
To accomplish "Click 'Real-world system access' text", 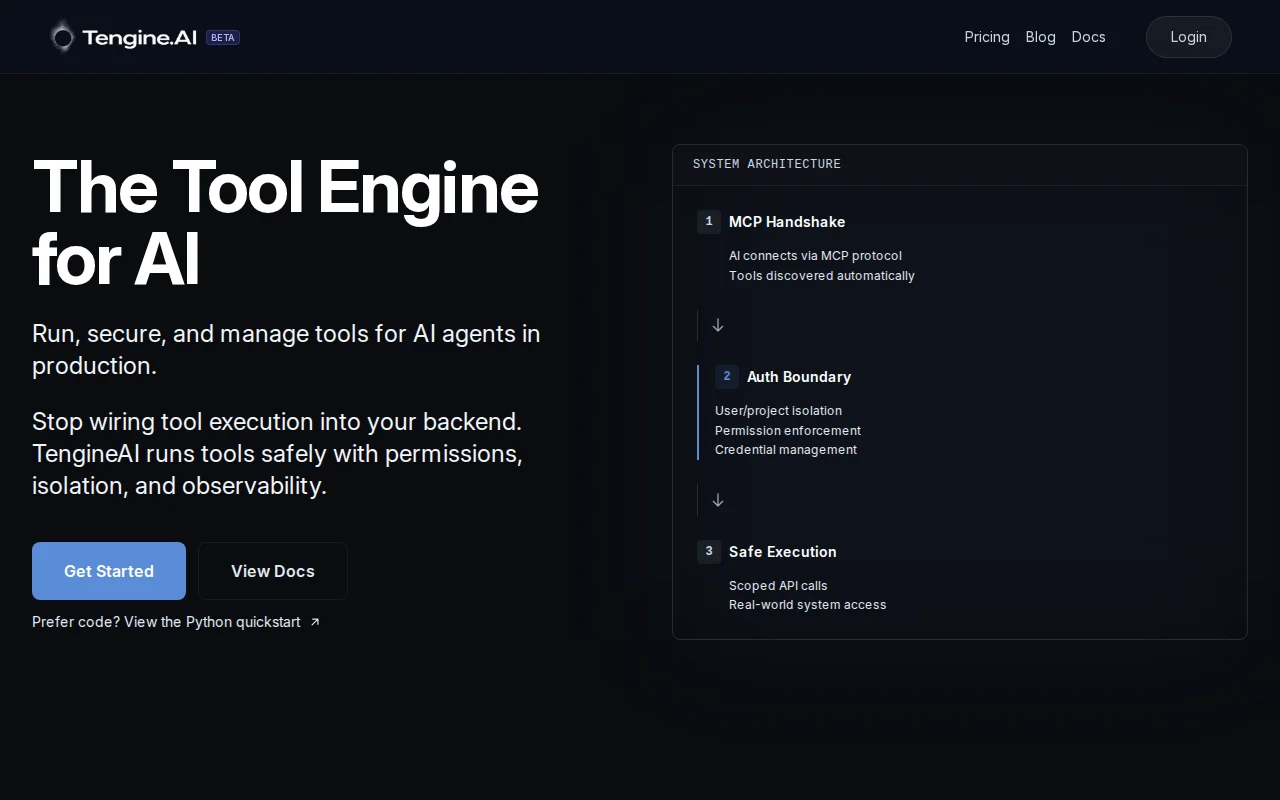I will click(808, 605).
